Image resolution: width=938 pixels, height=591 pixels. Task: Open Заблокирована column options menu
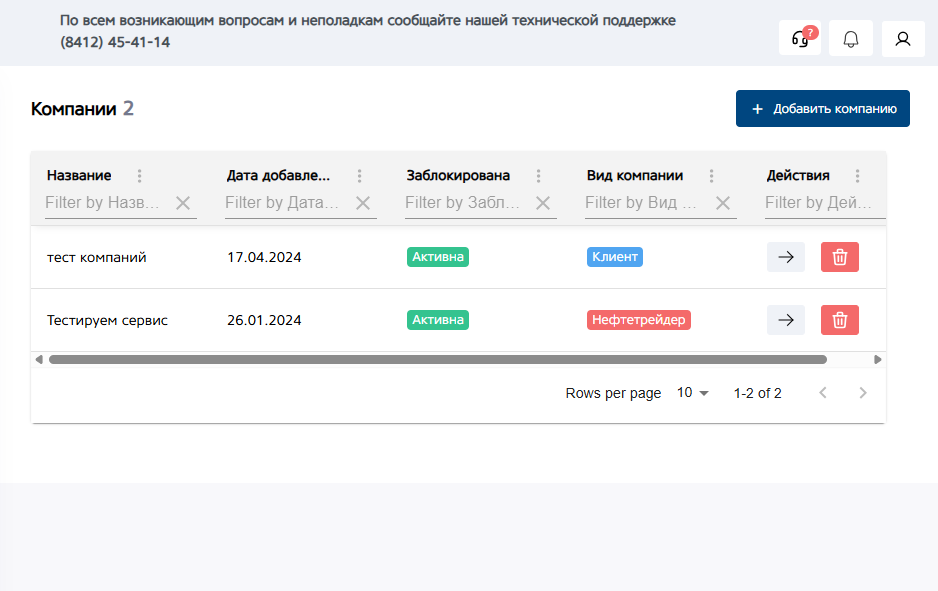[538, 175]
